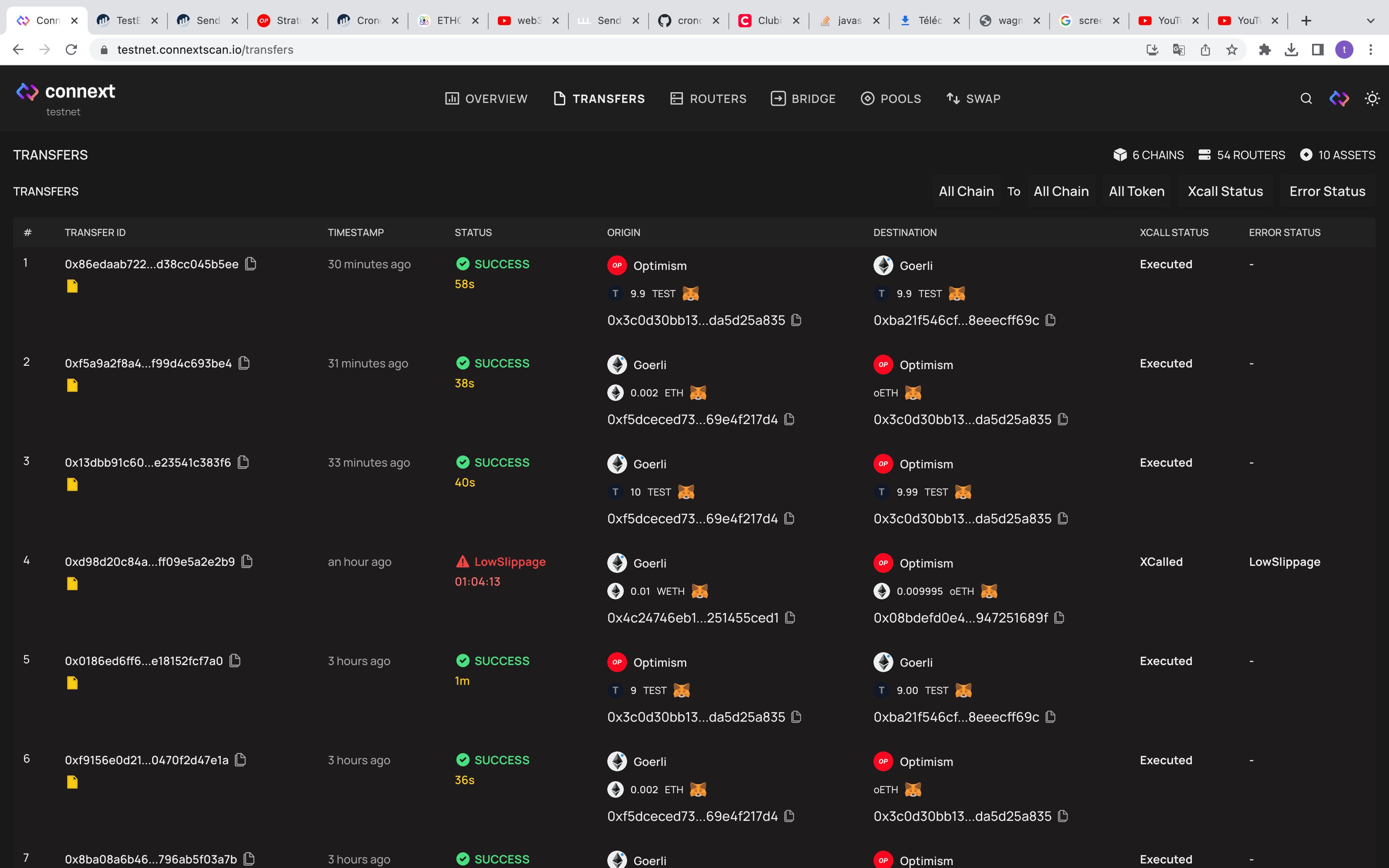This screenshot has height=868, width=1389.
Task: Expand Chrome tab search chevron
Action: point(1371,21)
